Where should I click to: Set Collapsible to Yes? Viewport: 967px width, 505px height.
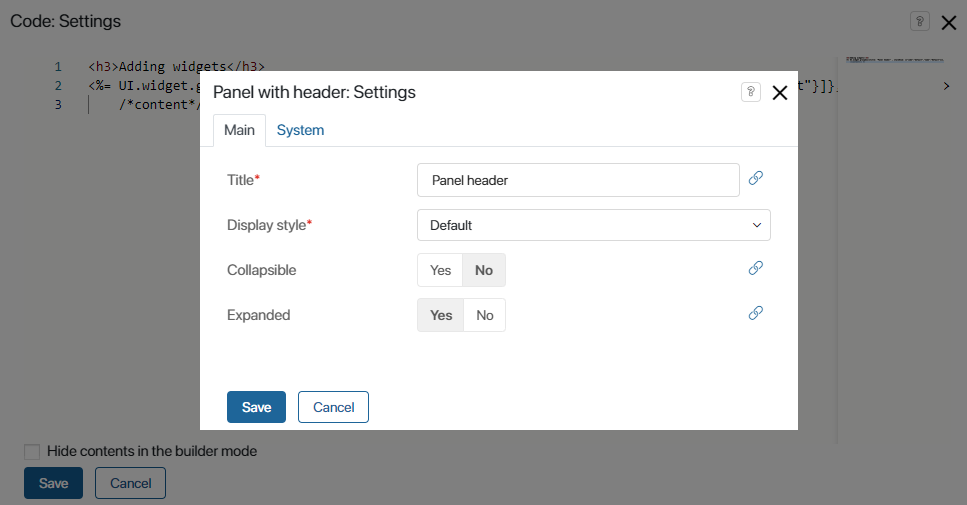pos(440,270)
